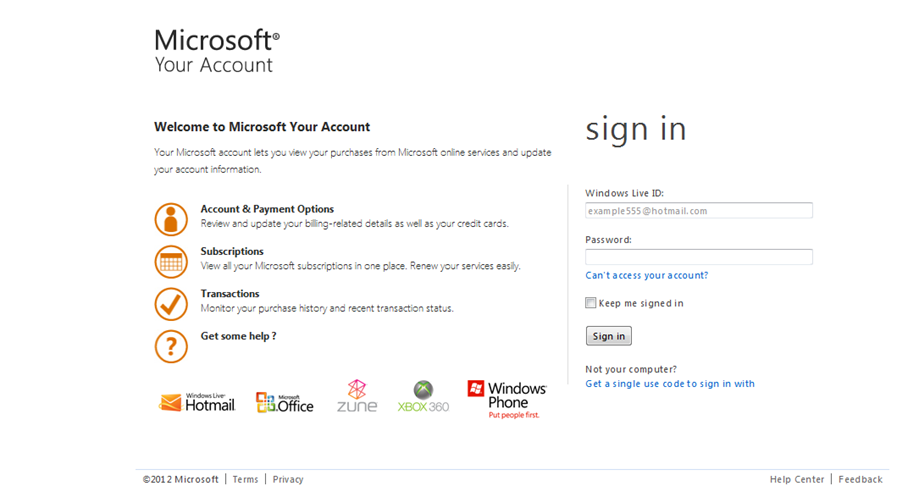This screenshot has height=502, width=908.
Task: Click the Account & Payment Options person icon
Action: (171, 219)
